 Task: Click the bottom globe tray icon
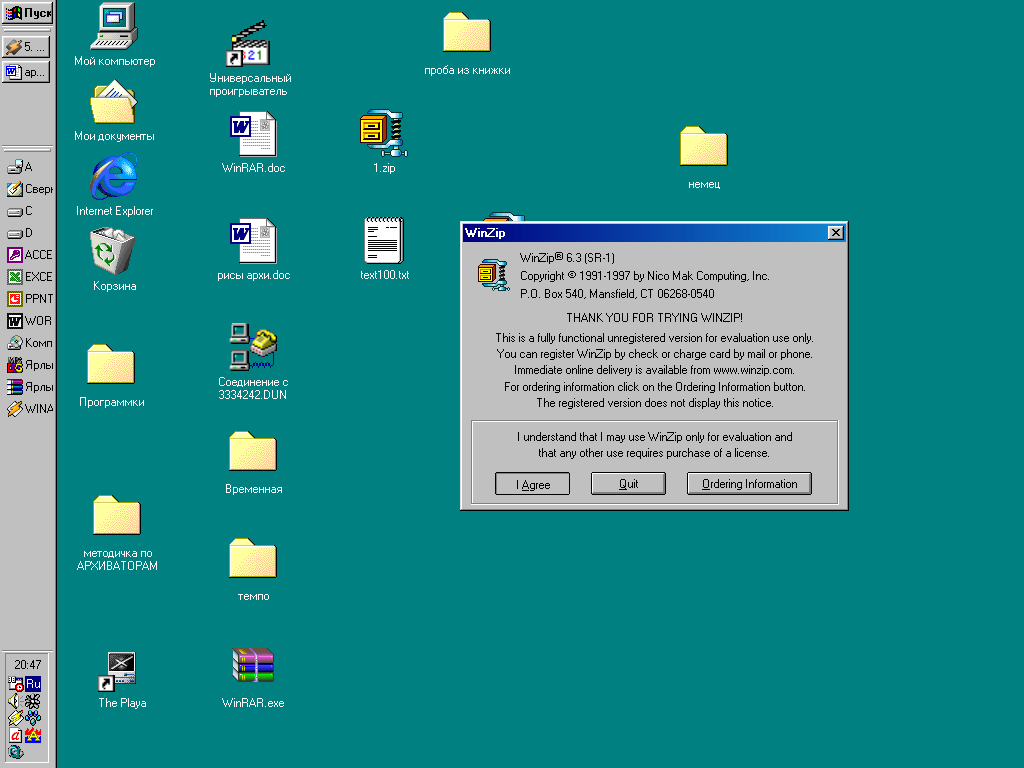click(x=16, y=752)
